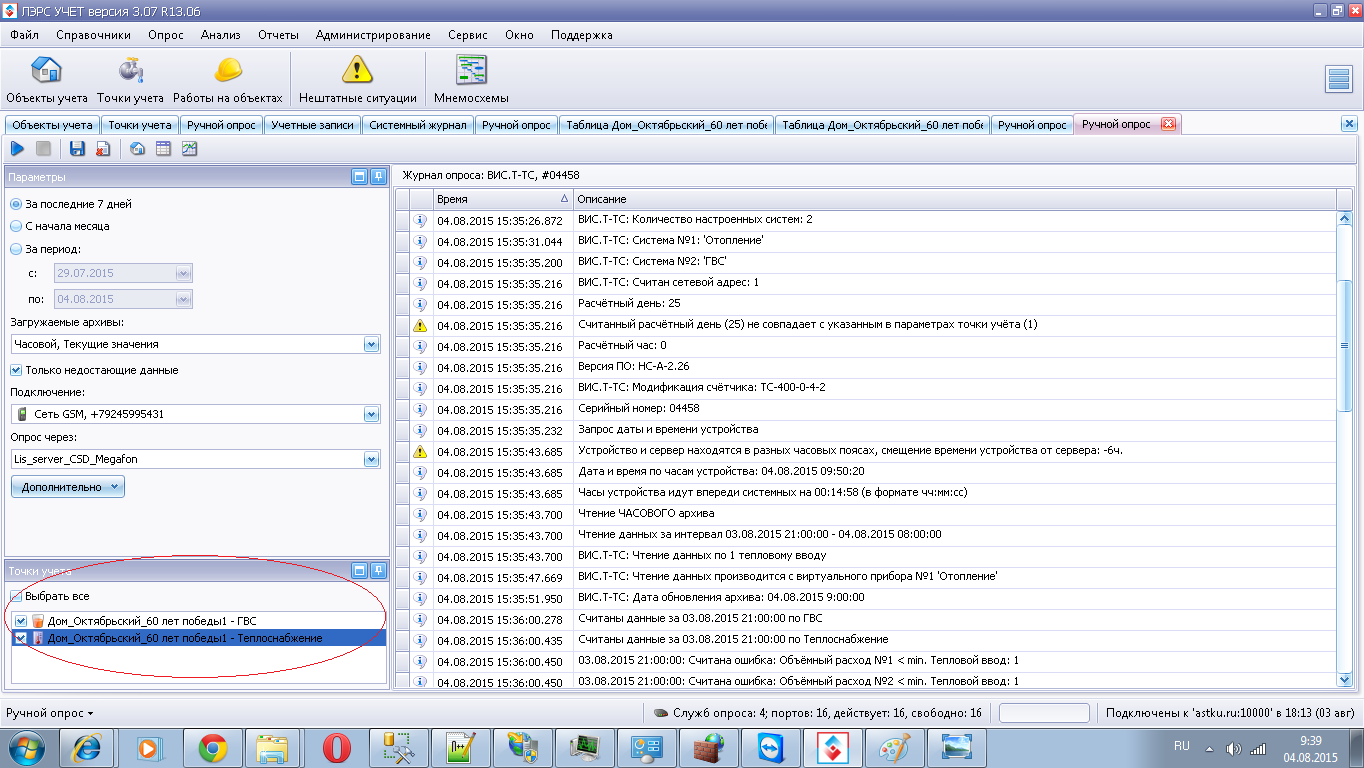Open Google Chrome from the taskbar
1364x768 pixels.
point(212,747)
